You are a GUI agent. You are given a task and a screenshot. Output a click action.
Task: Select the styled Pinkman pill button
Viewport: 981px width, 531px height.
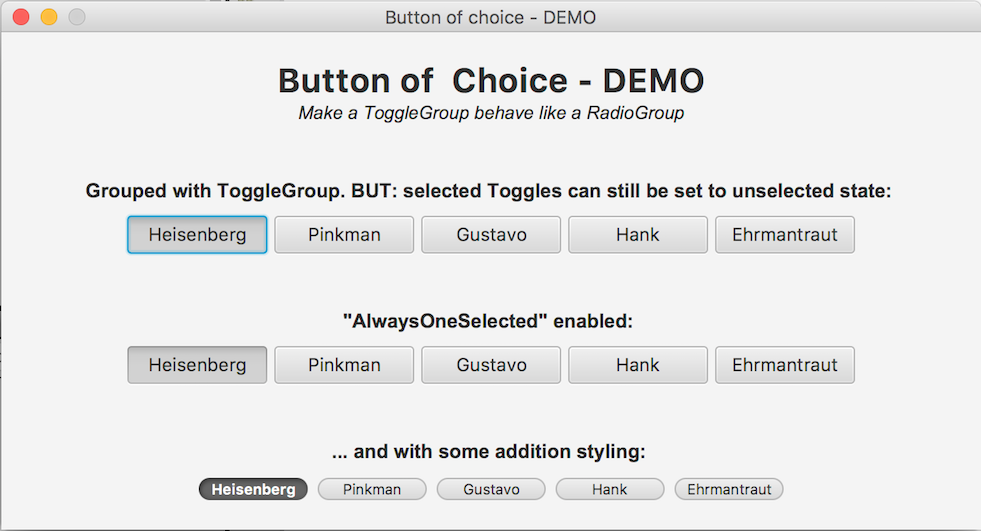[x=372, y=489]
